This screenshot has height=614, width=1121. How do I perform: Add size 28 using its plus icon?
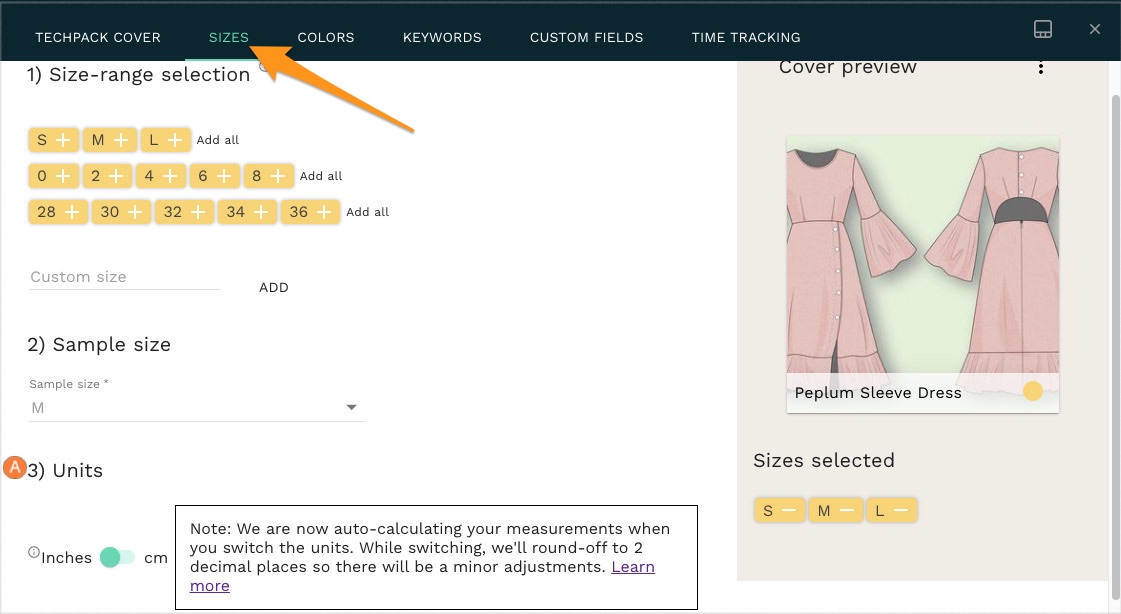(x=71, y=212)
